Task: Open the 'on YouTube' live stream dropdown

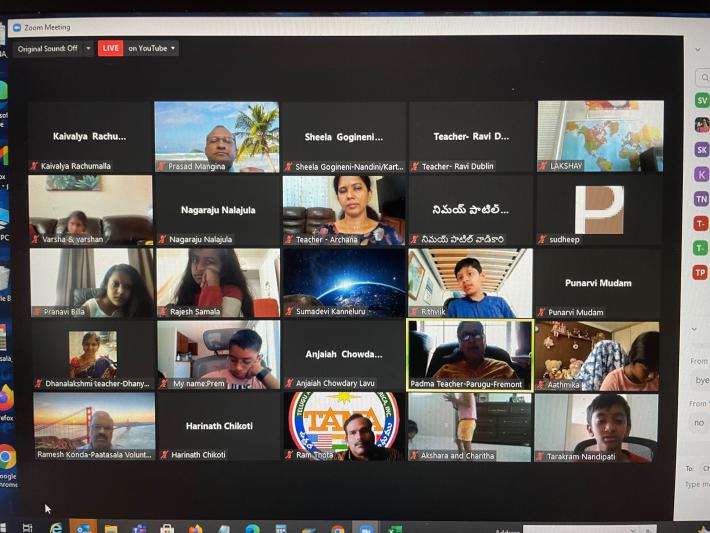Action: (x=151, y=48)
